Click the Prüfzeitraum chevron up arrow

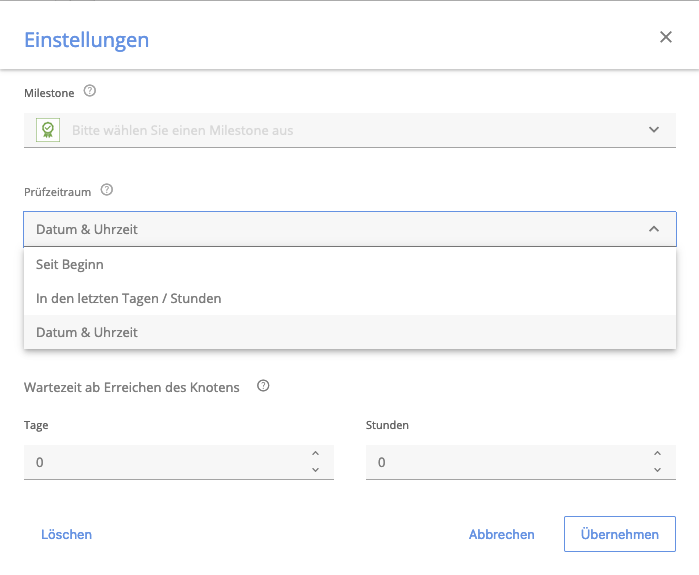tap(654, 229)
